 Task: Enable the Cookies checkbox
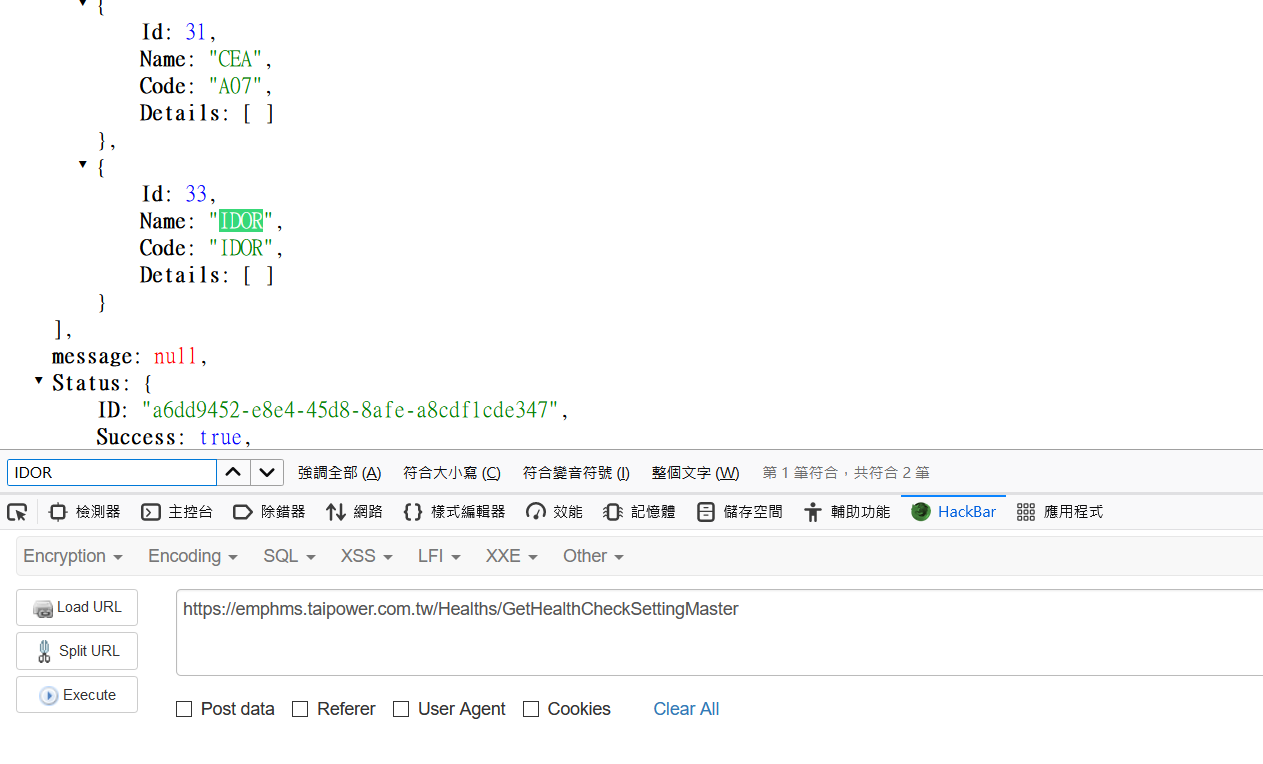tap(531, 709)
